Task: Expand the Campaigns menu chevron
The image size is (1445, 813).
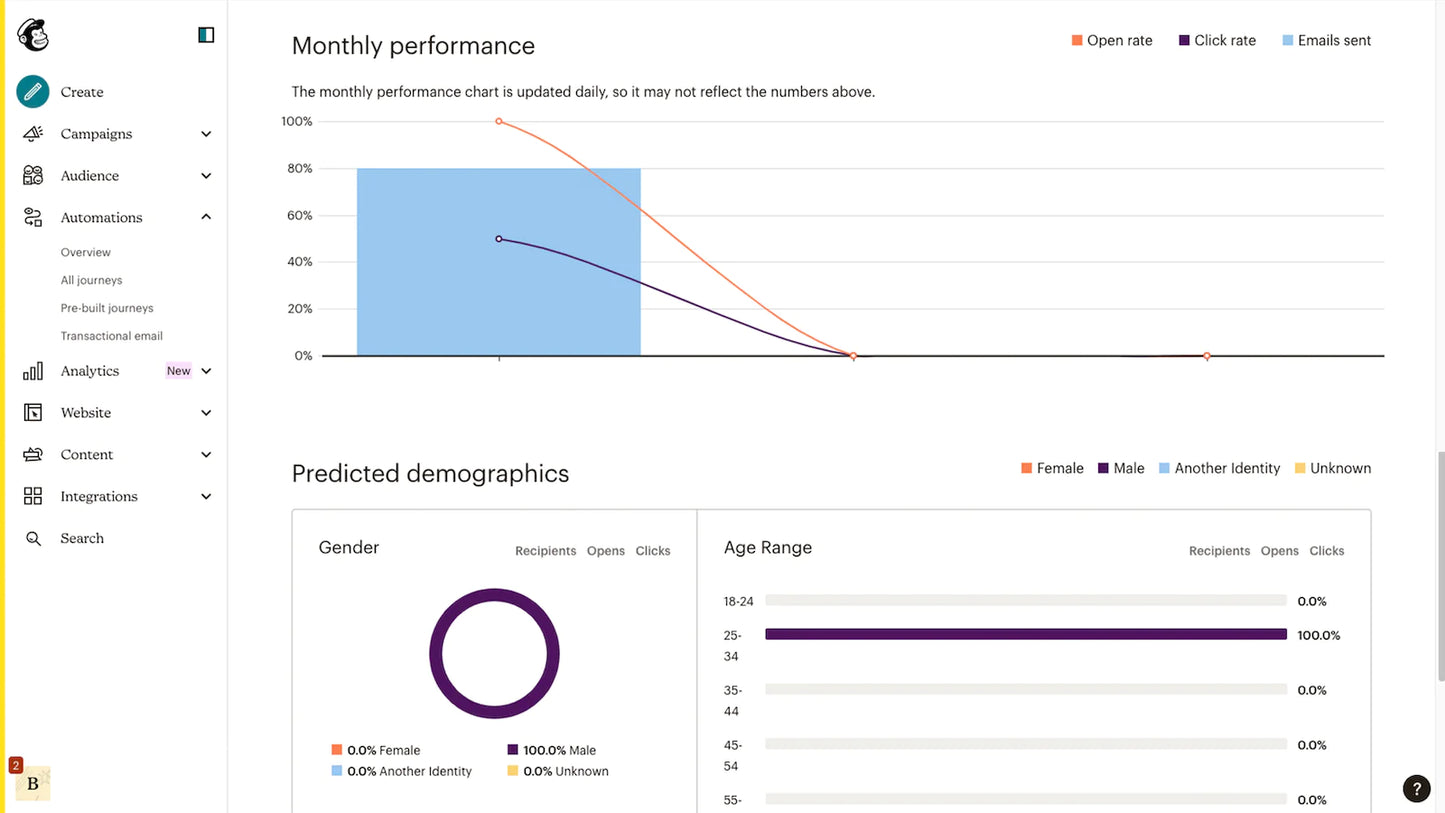Action: [x=206, y=134]
